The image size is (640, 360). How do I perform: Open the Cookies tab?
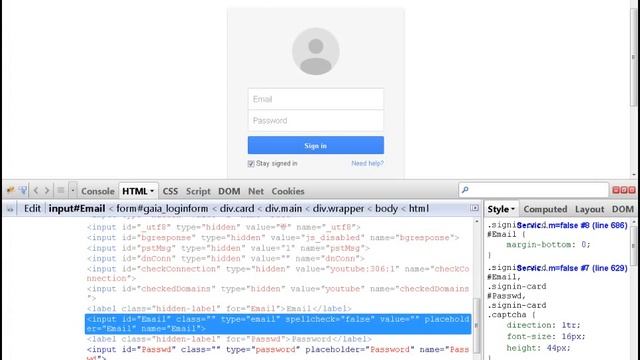[x=288, y=191]
